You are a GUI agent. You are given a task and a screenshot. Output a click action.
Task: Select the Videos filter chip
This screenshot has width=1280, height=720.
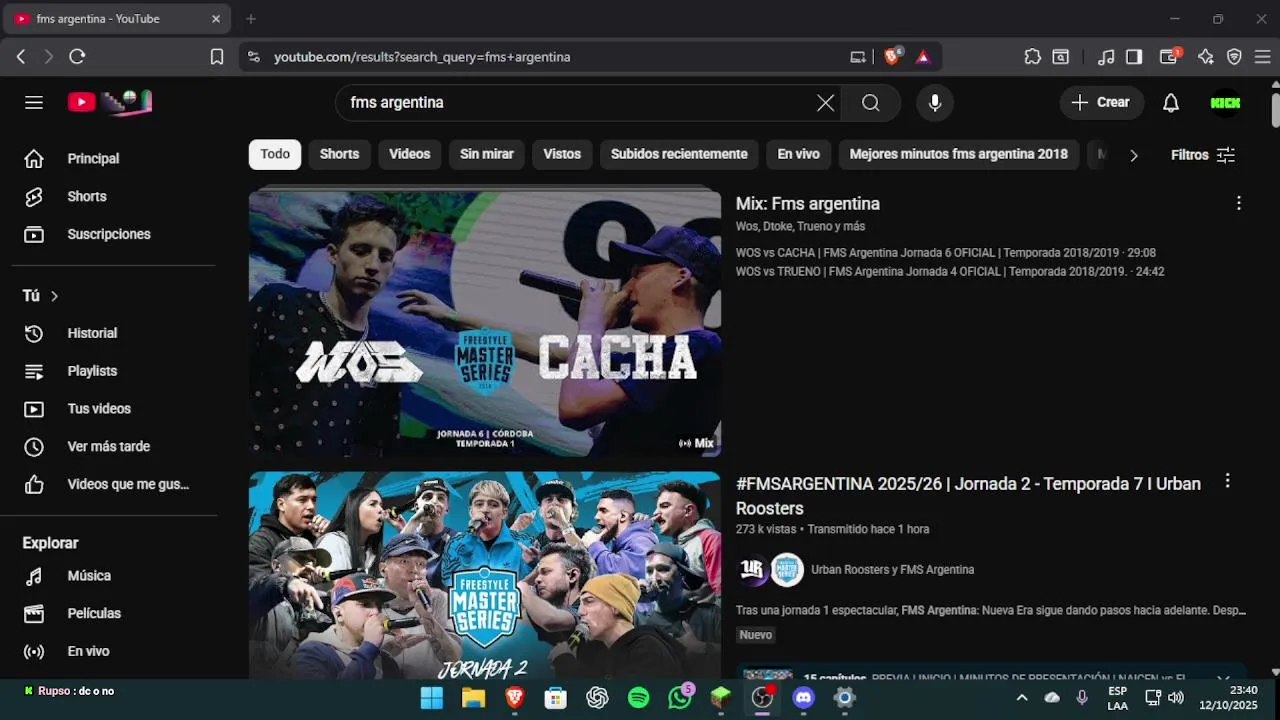[x=409, y=154]
